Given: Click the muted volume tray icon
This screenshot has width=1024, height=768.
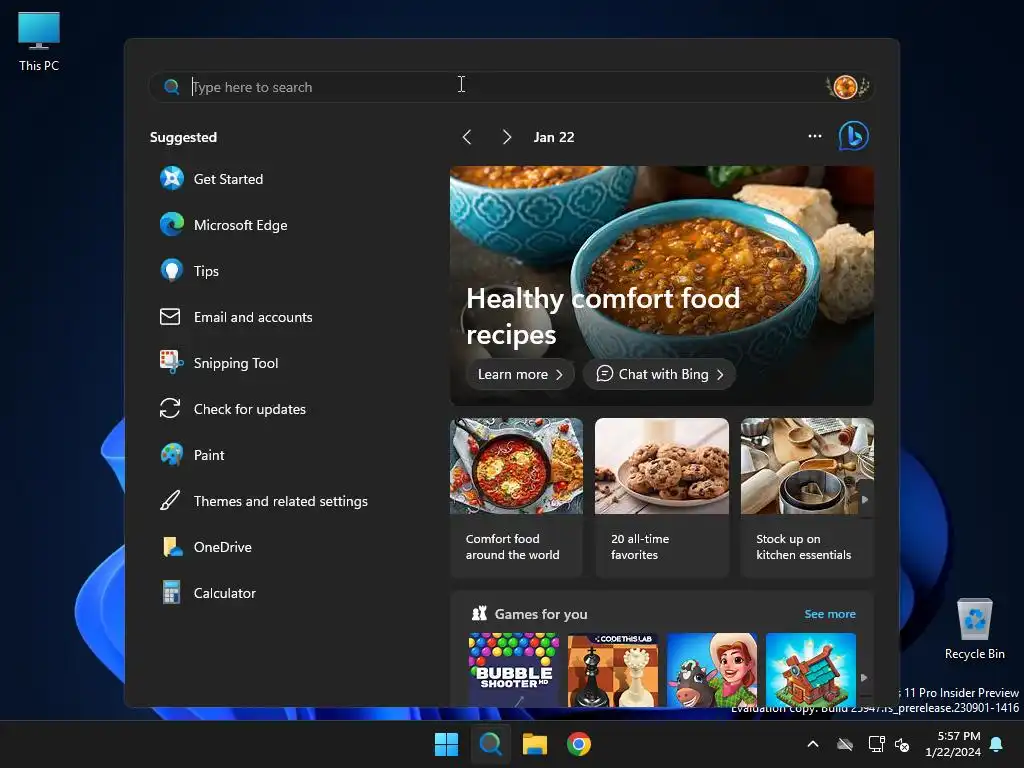Looking at the screenshot, I should click(902, 744).
